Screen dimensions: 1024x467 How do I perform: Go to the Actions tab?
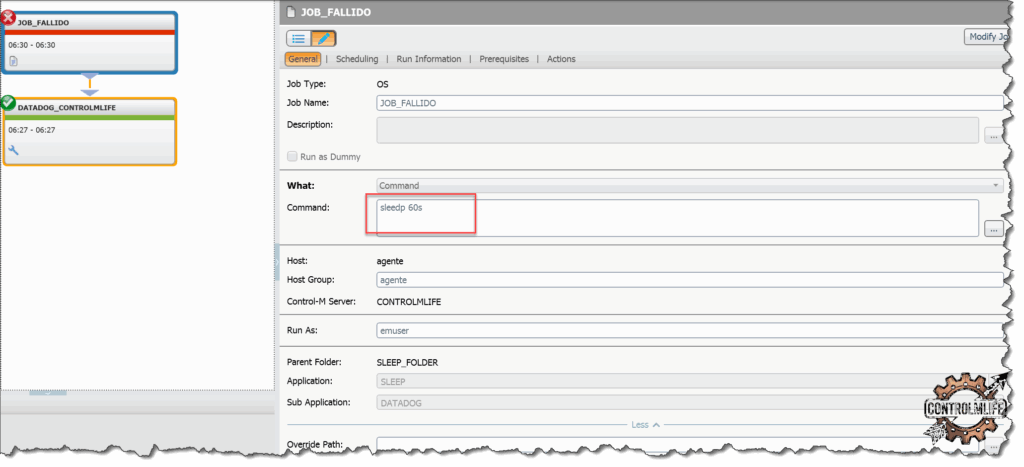pyautogui.click(x=561, y=59)
